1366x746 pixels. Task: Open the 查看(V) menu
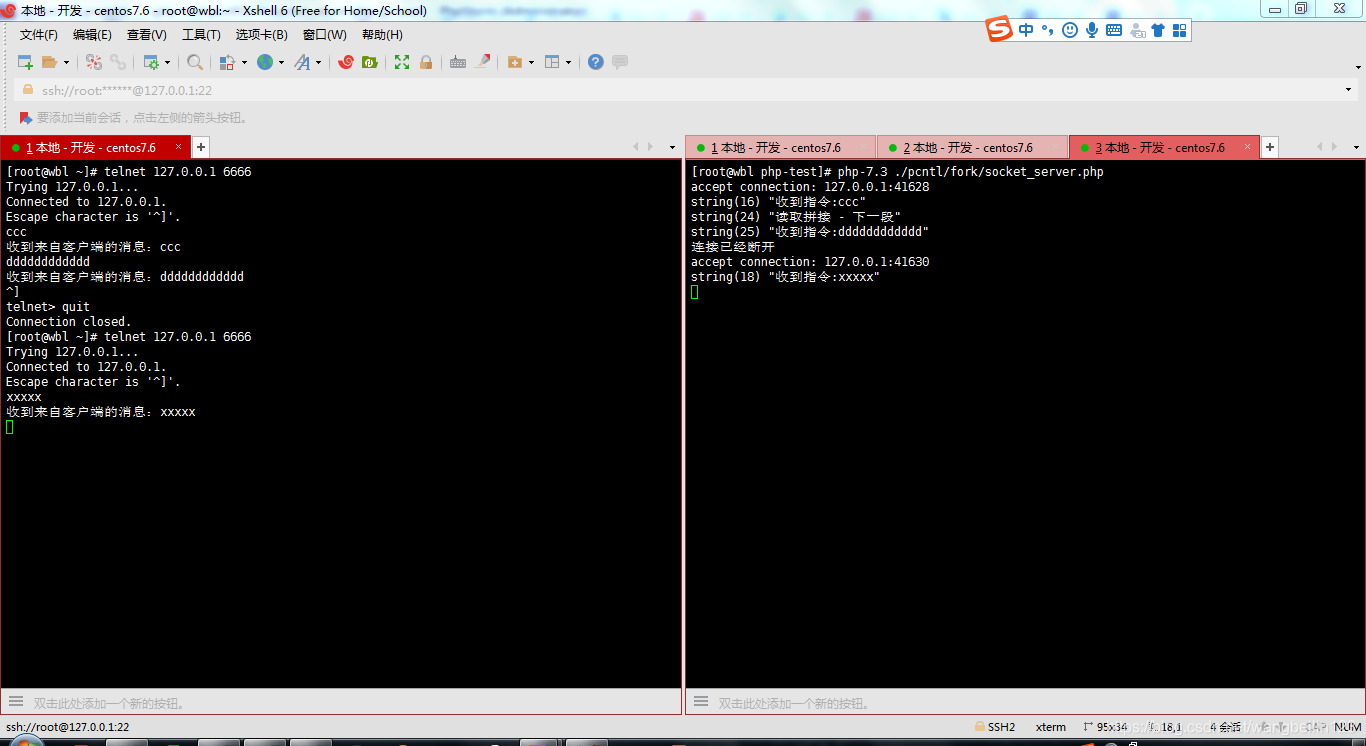click(x=147, y=35)
